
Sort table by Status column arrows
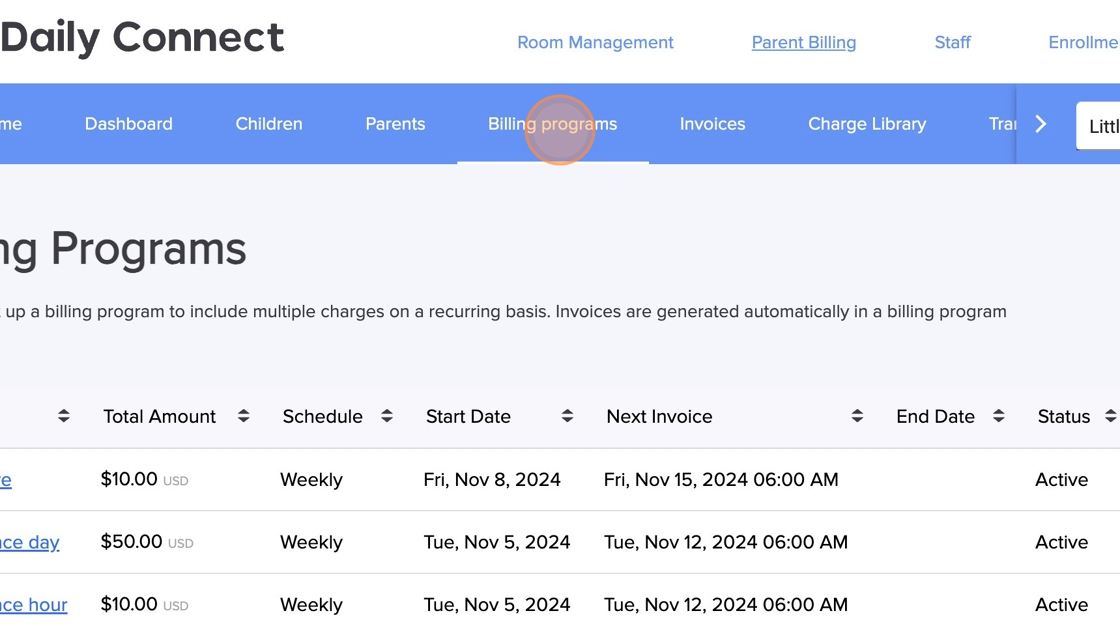(1110, 416)
